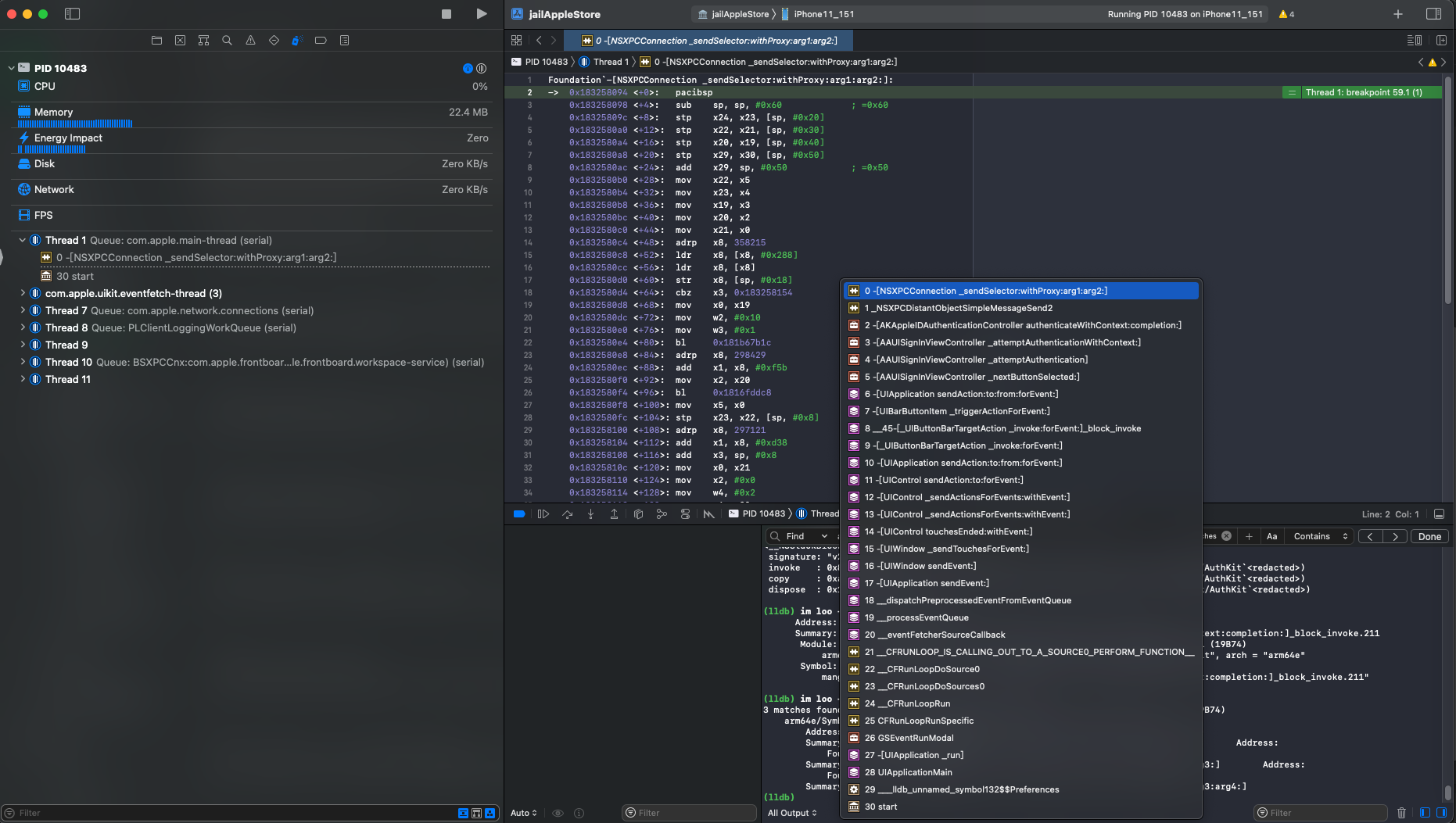Go forward in editor history

pos(554,40)
